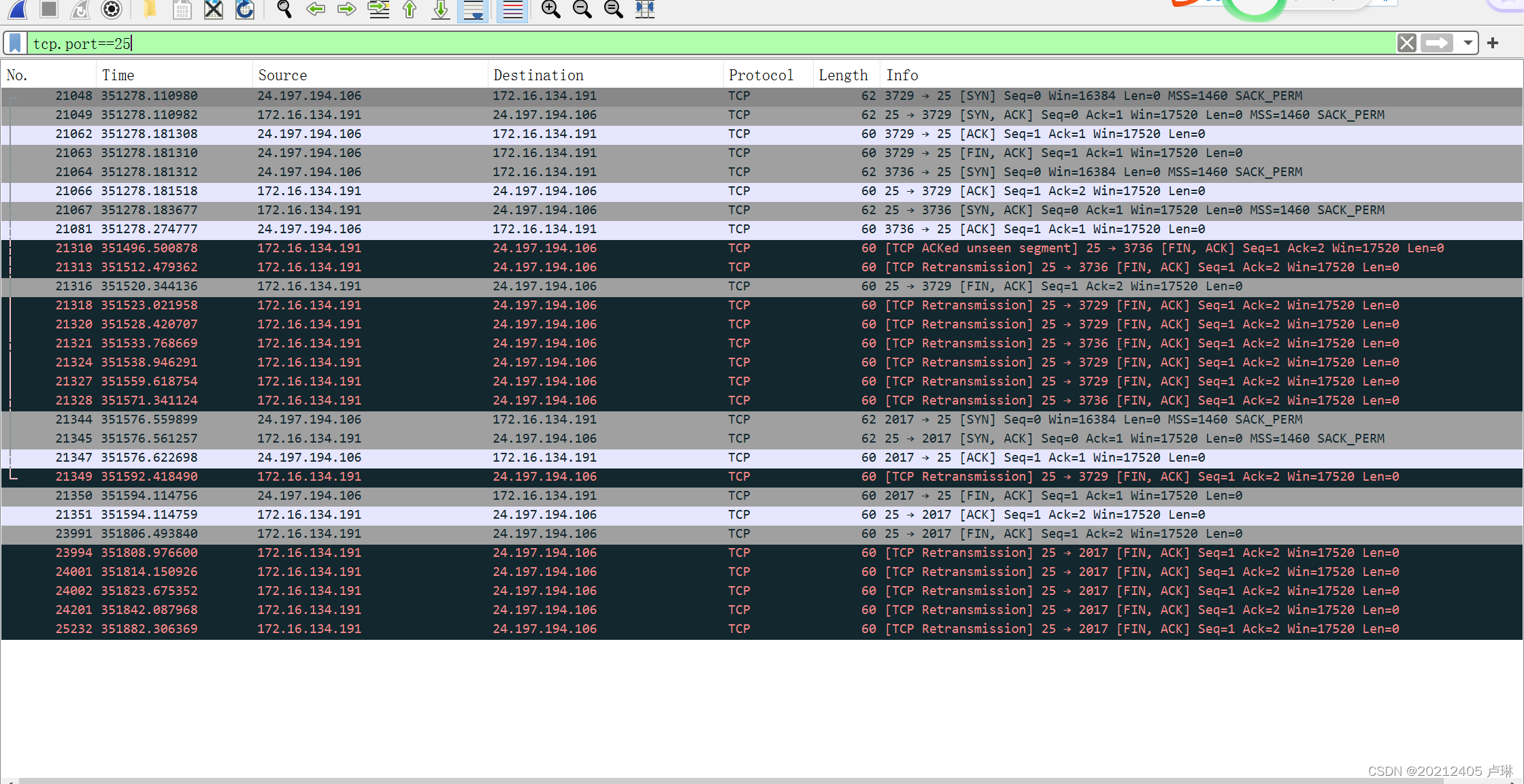
Task: Select packet 21063 FIN, ACK row
Action: tap(762, 153)
